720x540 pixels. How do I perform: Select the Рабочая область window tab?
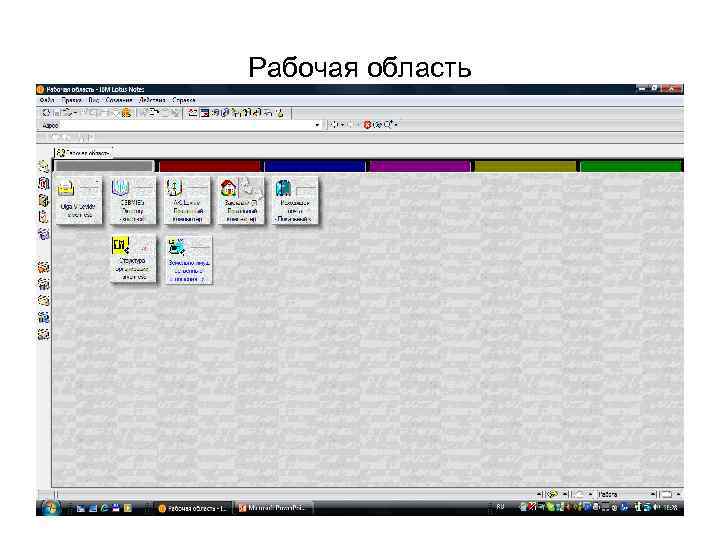pos(84,152)
